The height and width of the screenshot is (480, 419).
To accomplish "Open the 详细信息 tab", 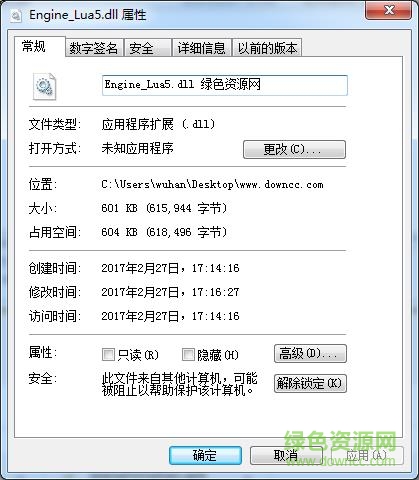I will 202,48.
